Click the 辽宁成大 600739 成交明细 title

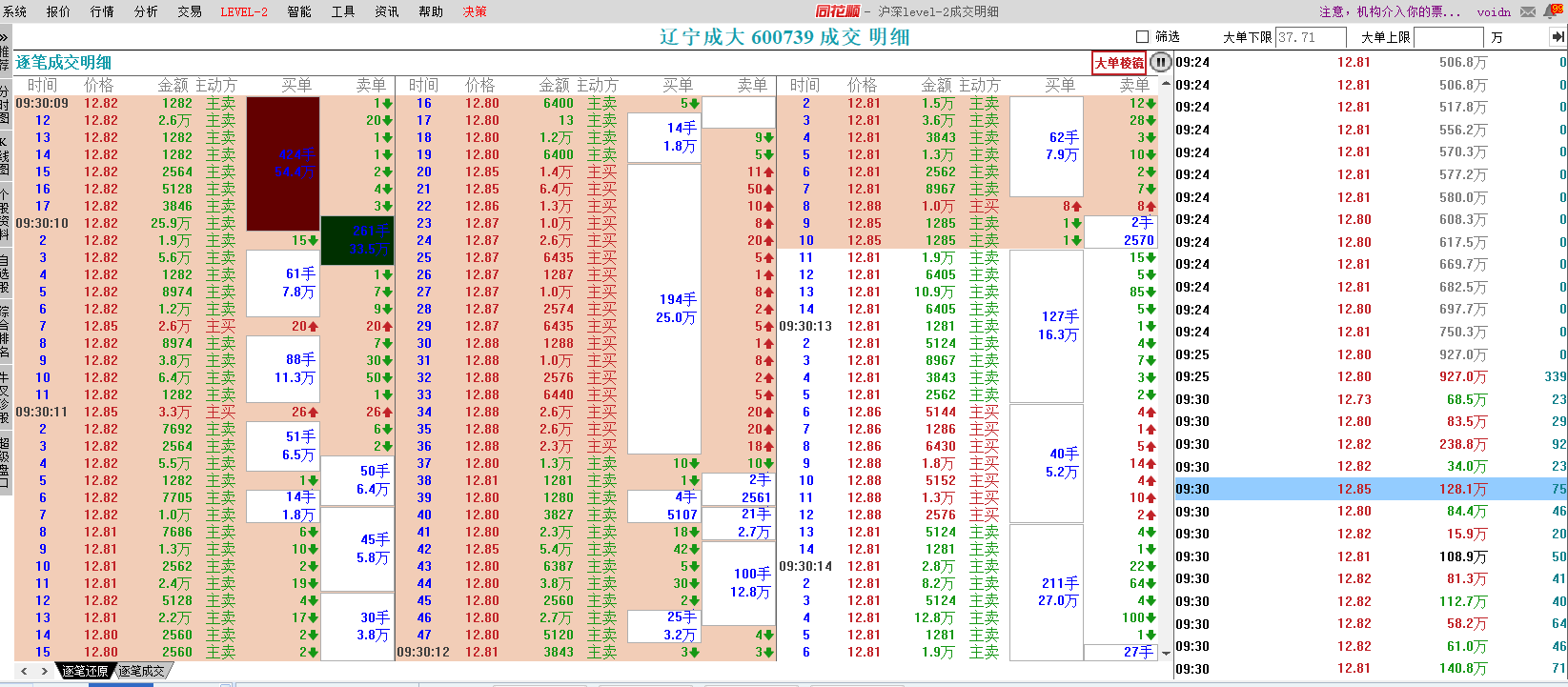click(x=784, y=37)
